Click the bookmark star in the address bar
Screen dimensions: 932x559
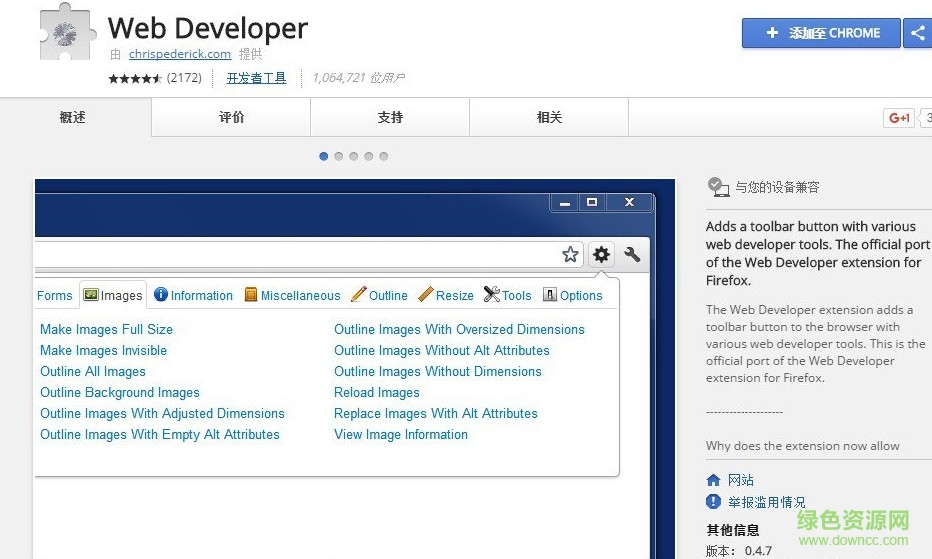tap(570, 254)
